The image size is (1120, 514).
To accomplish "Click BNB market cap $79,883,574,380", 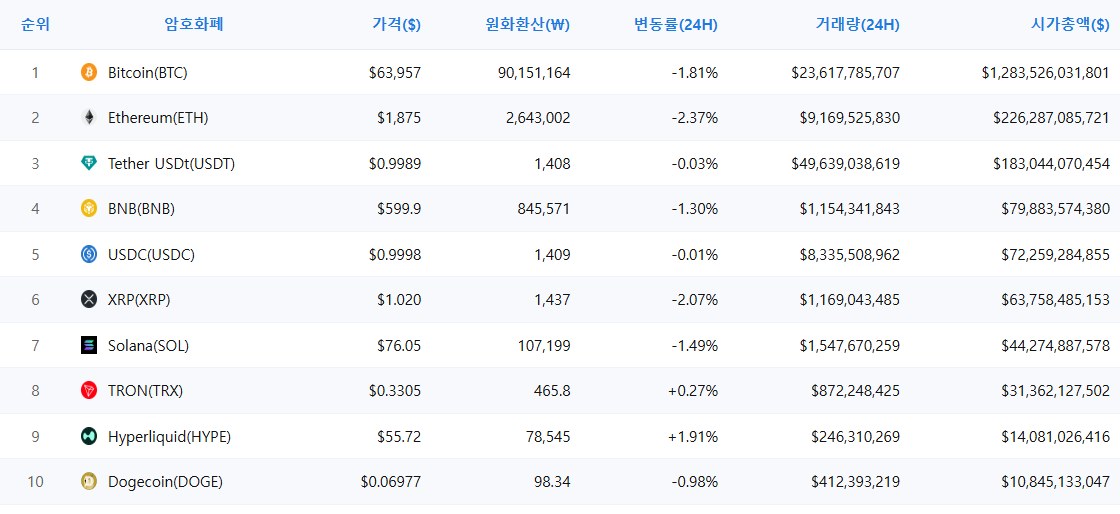I will pyautogui.click(x=1056, y=208).
